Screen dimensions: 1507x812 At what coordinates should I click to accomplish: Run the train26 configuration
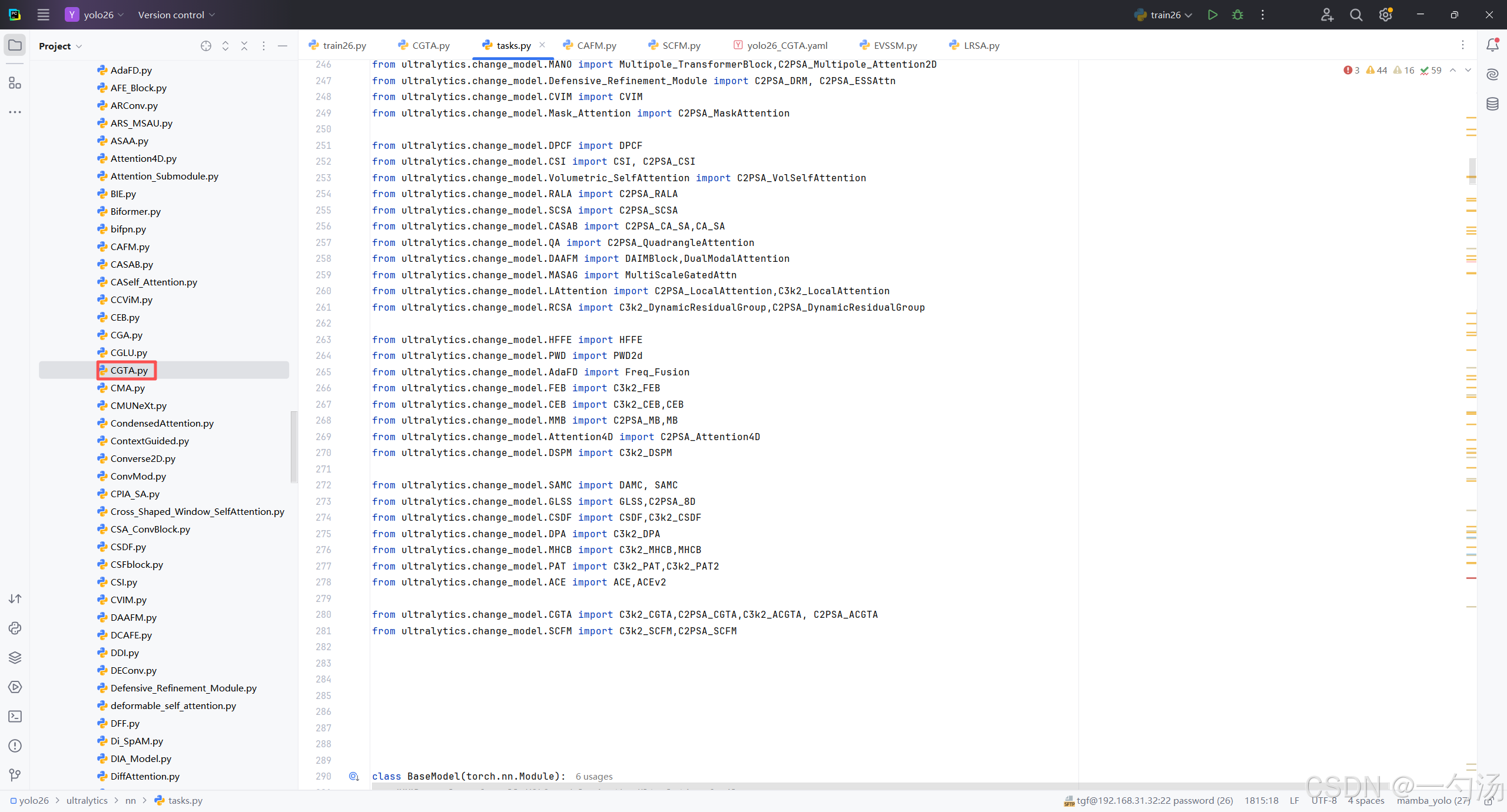1212,15
